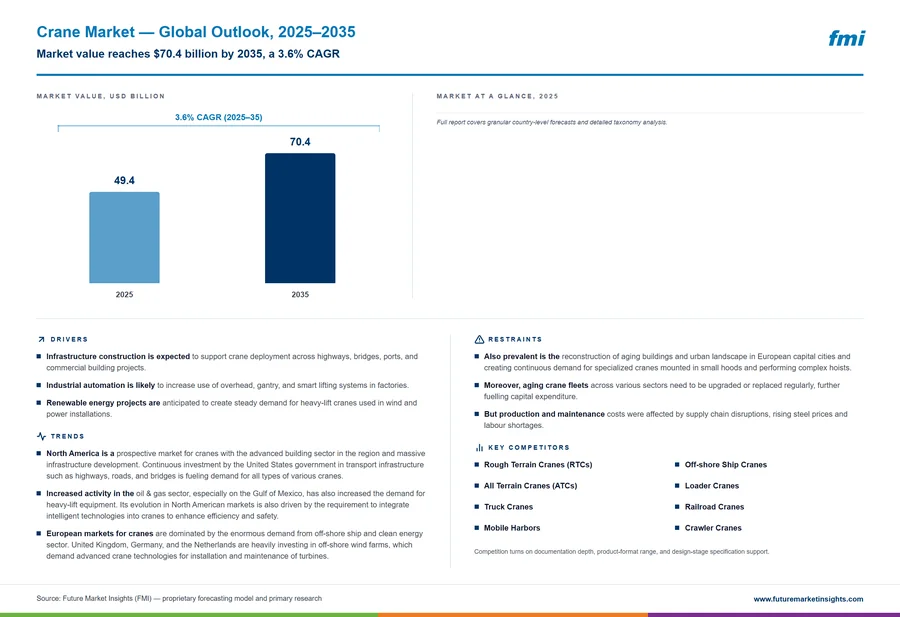The height and width of the screenshot is (617, 900).
Task: Click the Competition turns on documentation footnote
Action: coord(622,552)
